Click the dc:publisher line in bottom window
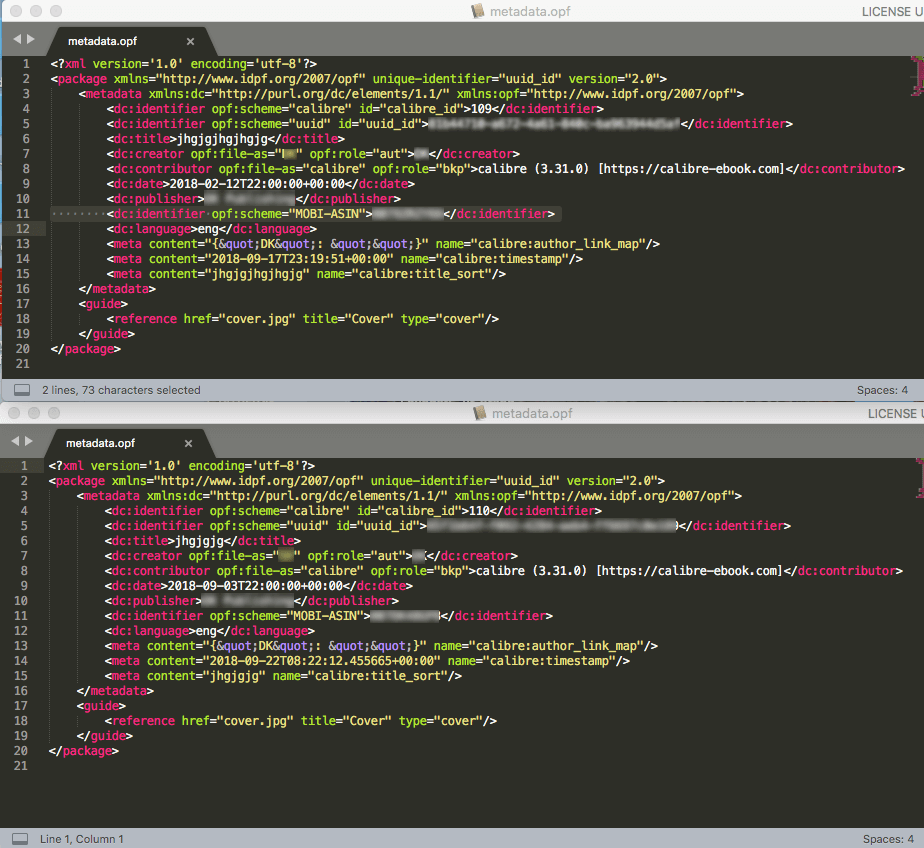The image size is (924, 848). [252, 600]
